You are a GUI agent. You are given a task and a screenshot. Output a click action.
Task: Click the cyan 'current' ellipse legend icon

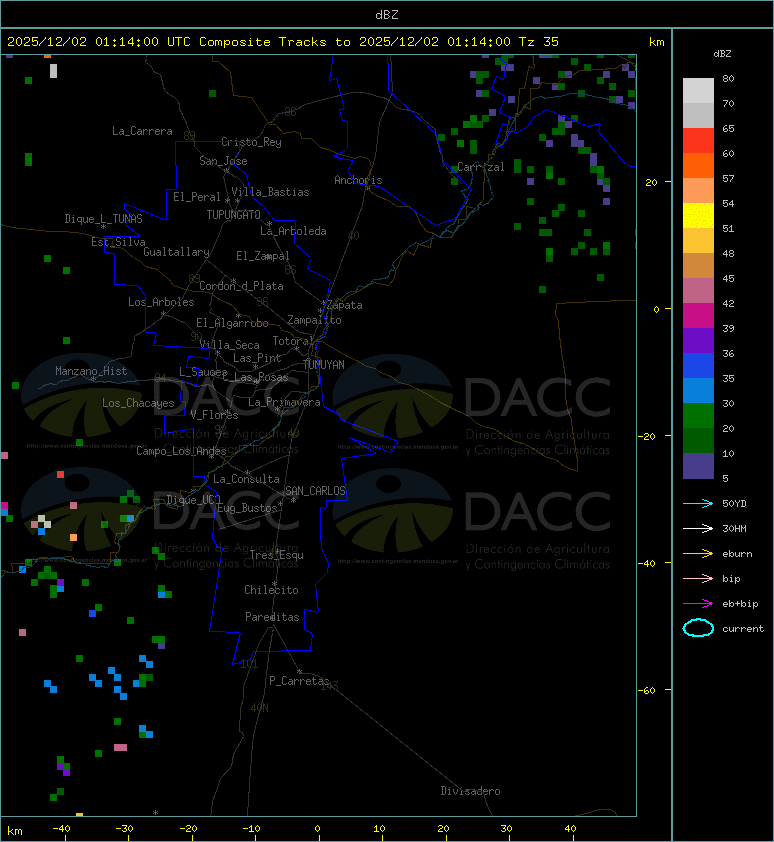coord(698,628)
